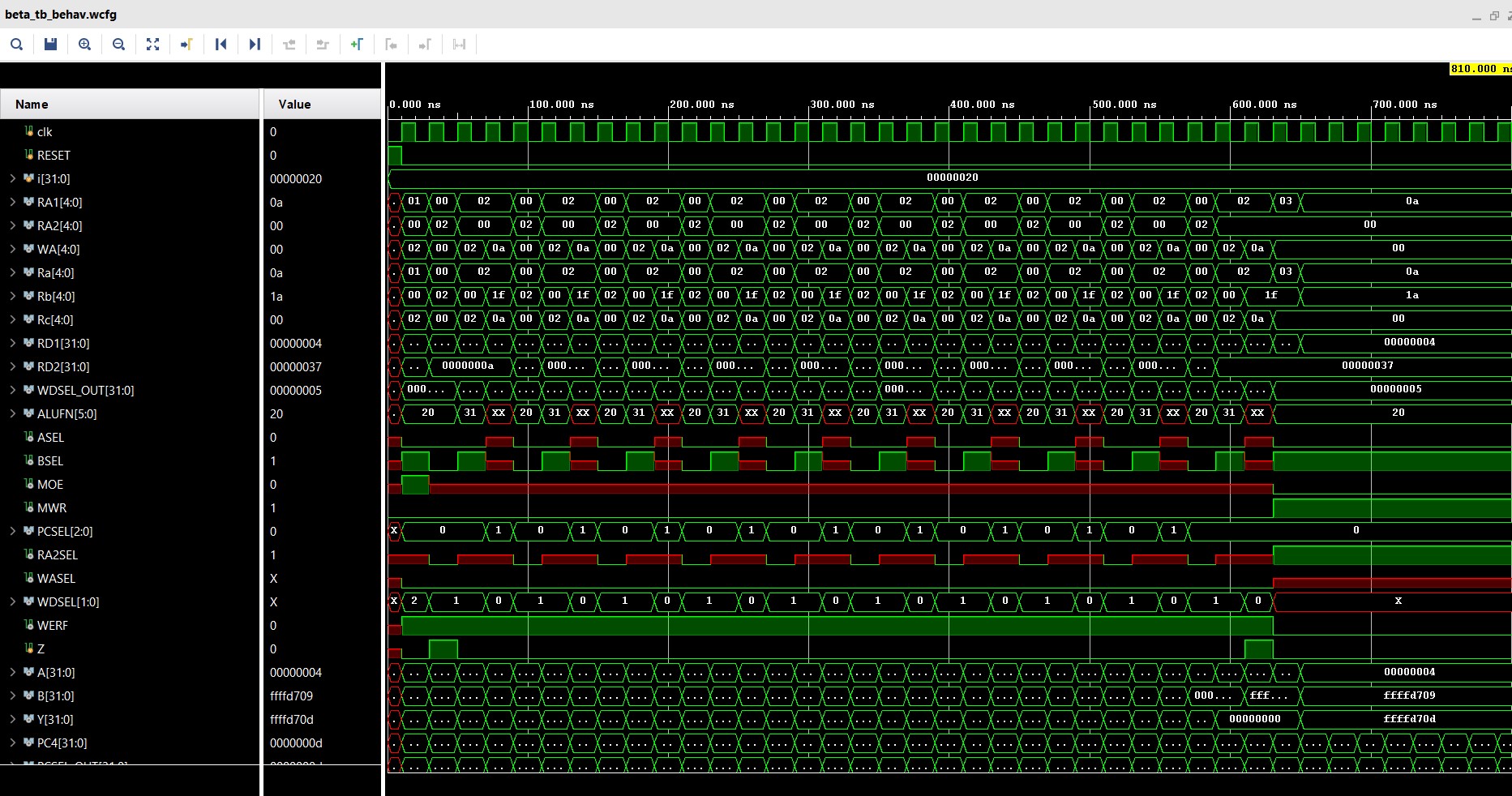The image size is (1512, 796).
Task: Expand the i[31:0] bus
Action: click(12, 178)
